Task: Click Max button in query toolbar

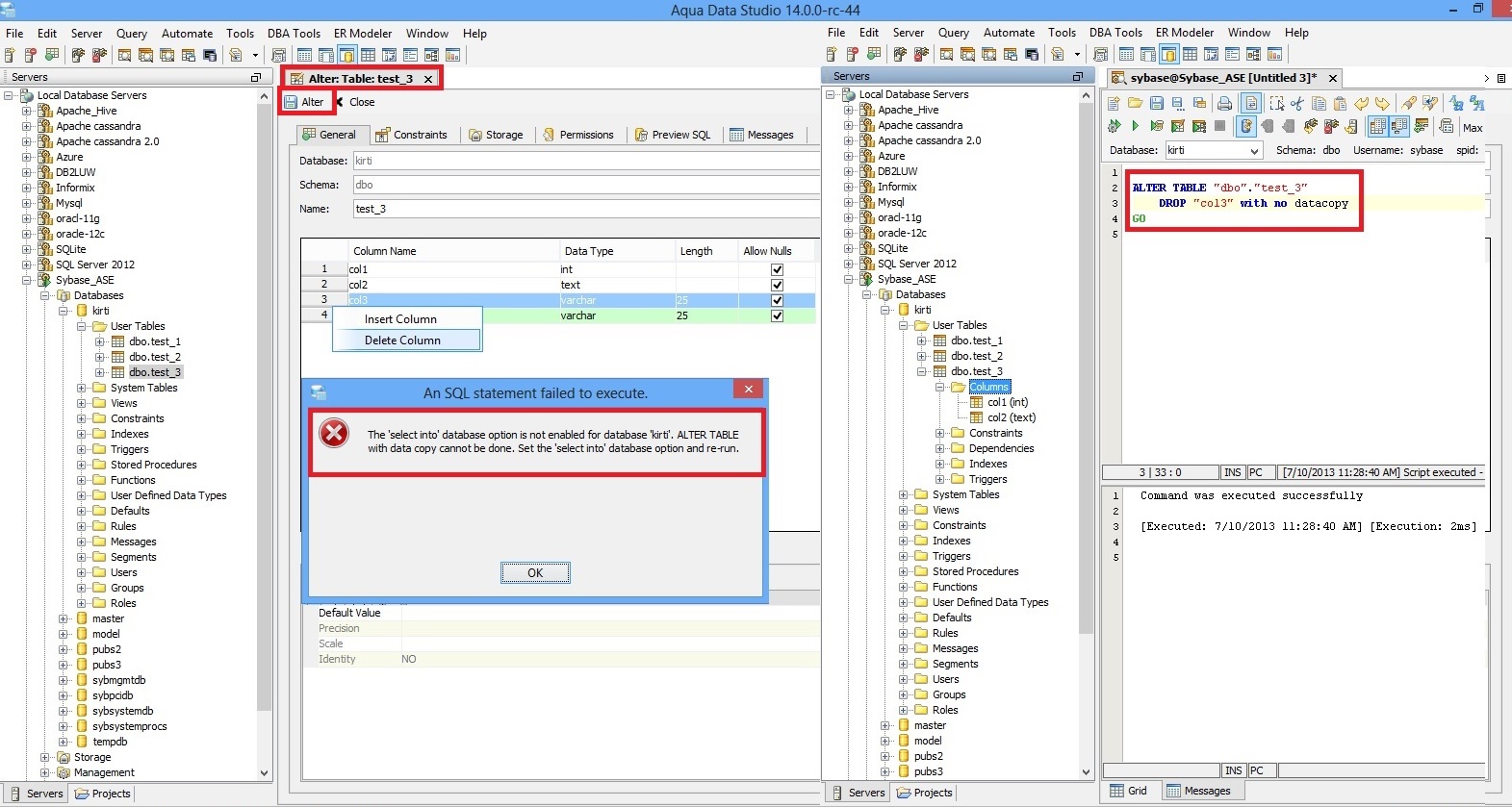Action: click(x=1473, y=127)
